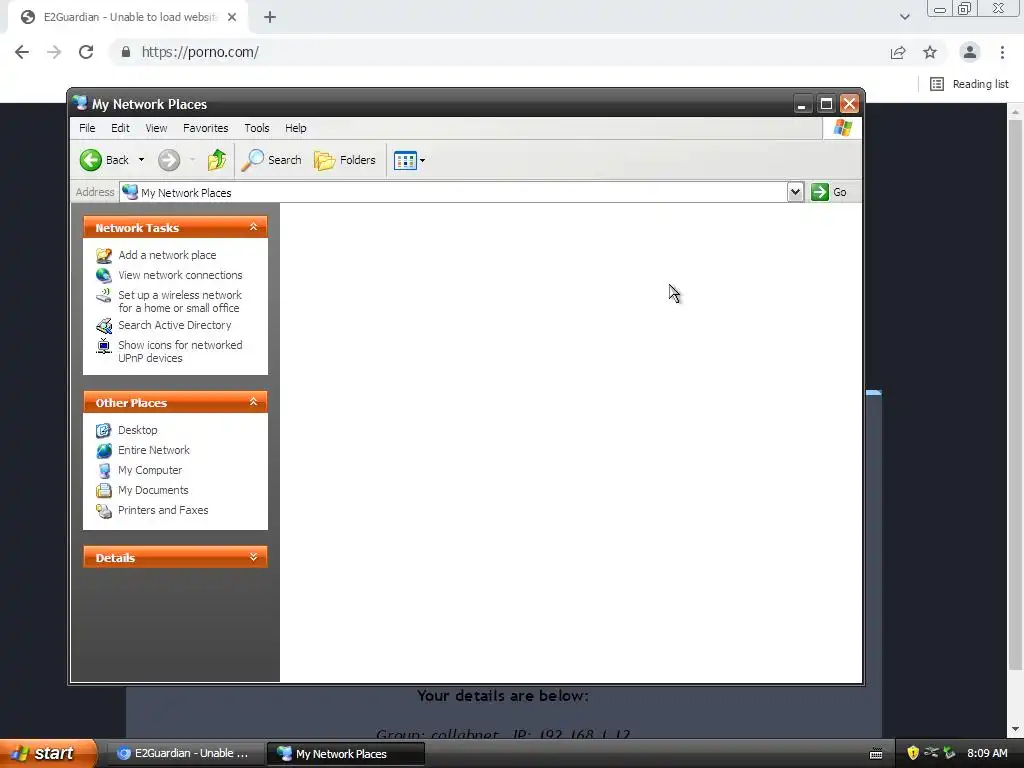This screenshot has height=768, width=1024.
Task: Open Entire Network in Other Places
Action: (154, 450)
